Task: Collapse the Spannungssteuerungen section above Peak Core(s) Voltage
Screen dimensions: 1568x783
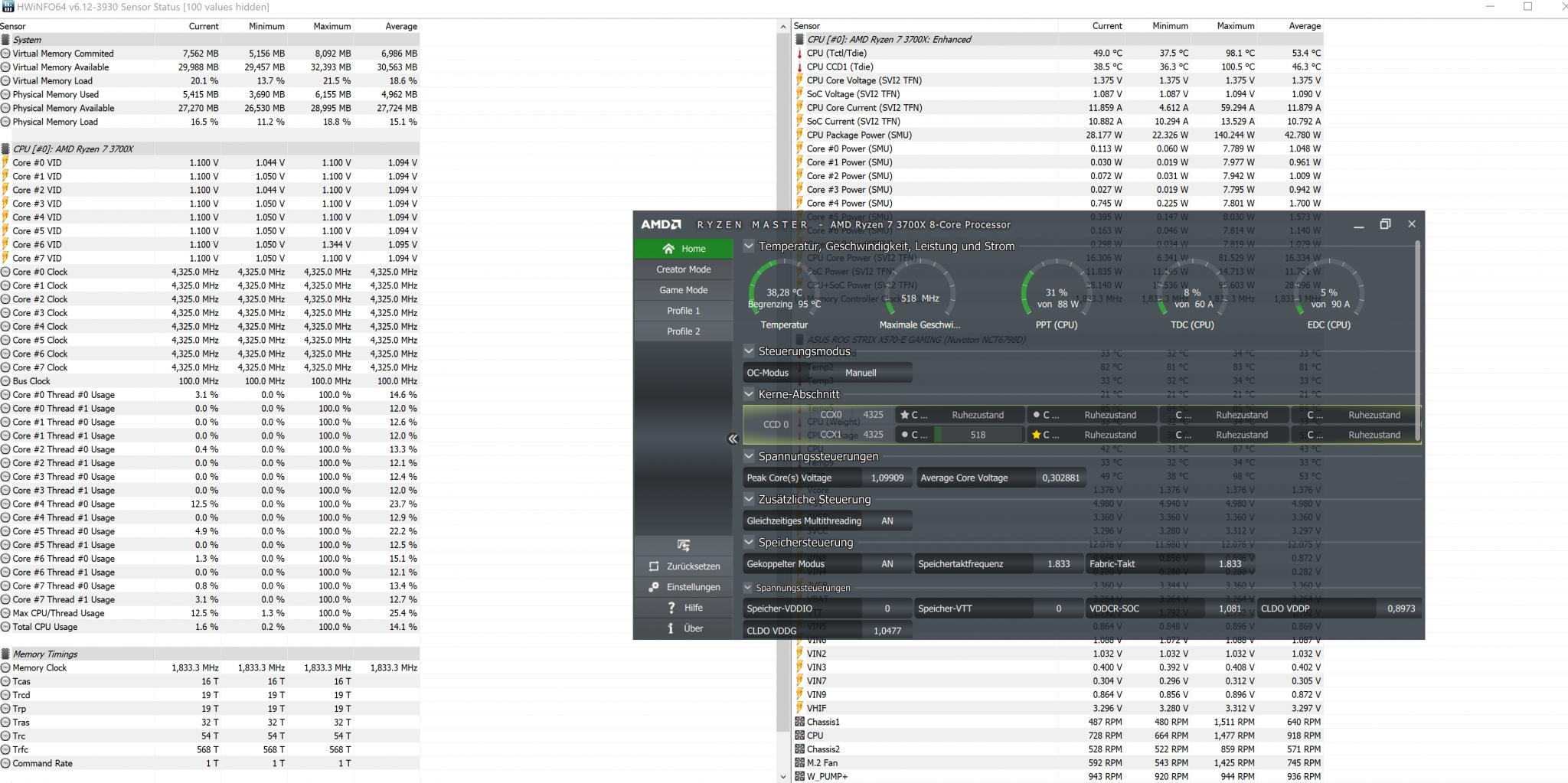Action: coord(749,456)
